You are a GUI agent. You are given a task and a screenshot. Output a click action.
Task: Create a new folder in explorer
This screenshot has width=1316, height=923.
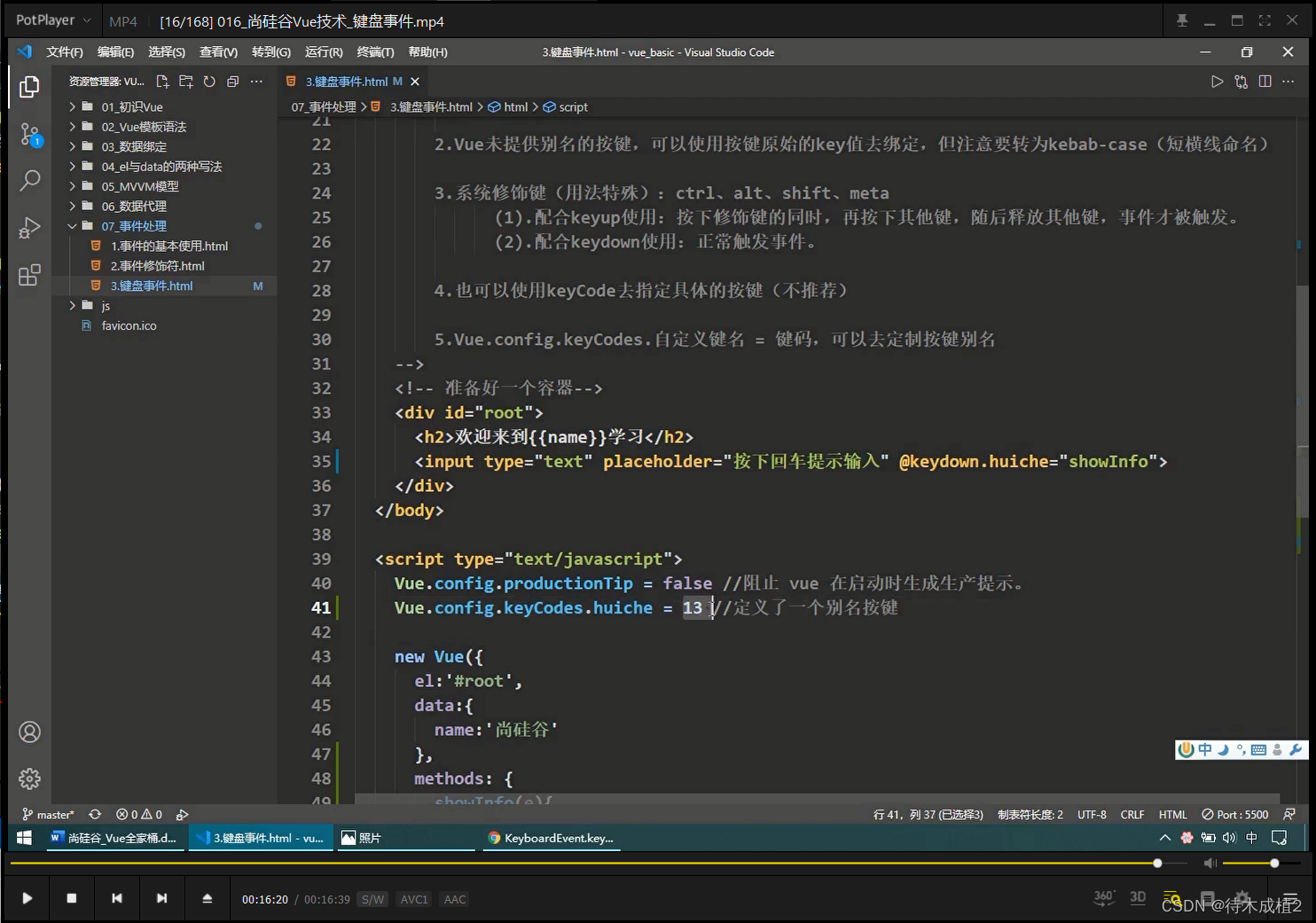186,82
